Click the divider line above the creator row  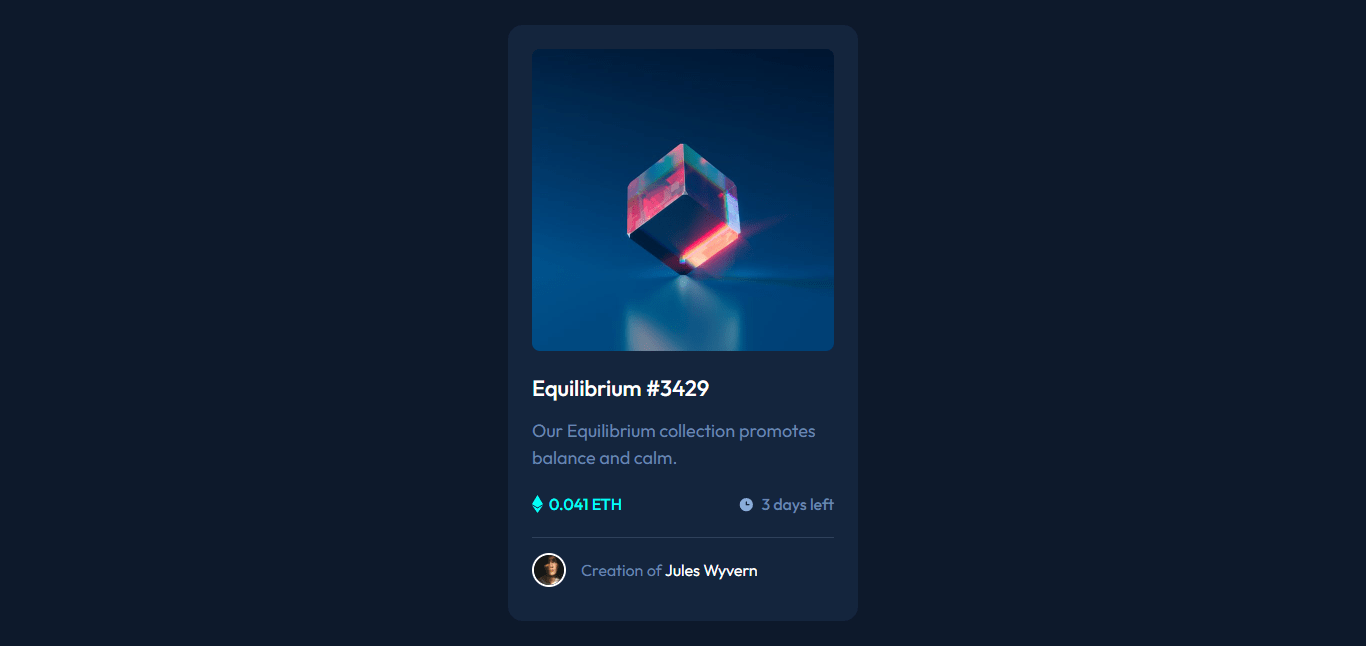coord(683,538)
